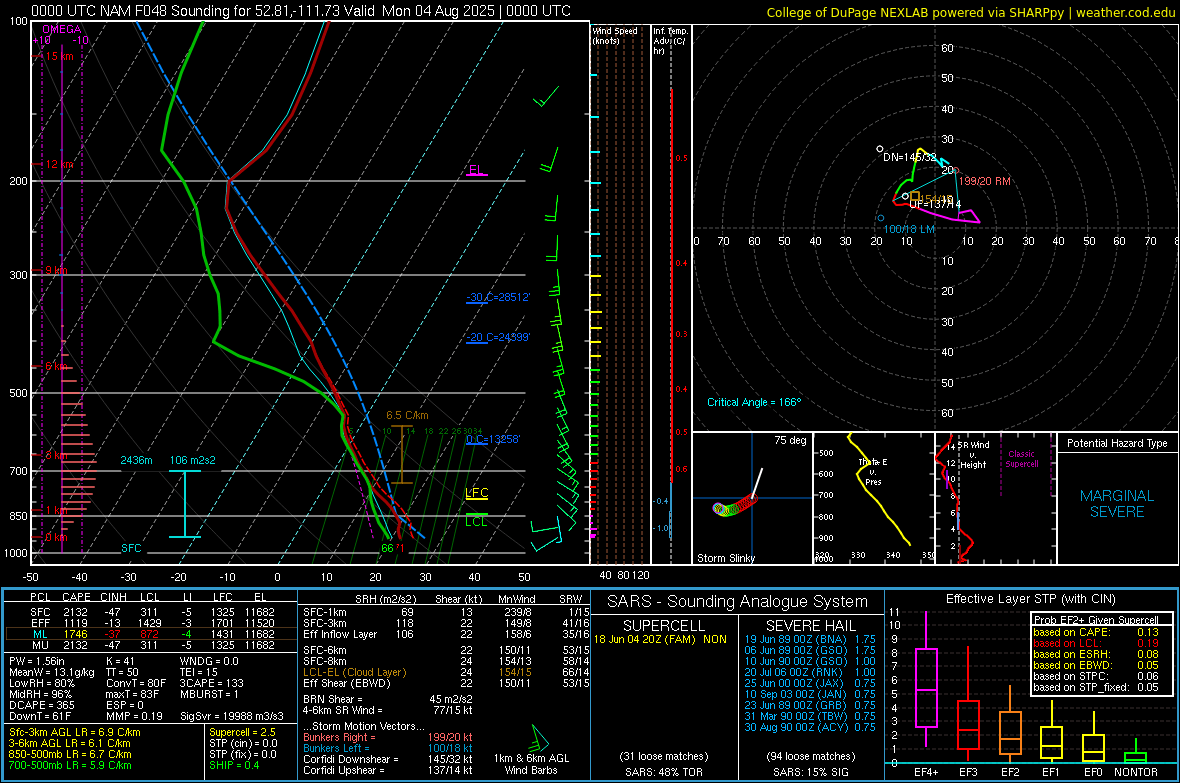Image resolution: width=1180 pixels, height=783 pixels.
Task: Click the 'K = 41' index value
Action: pyautogui.click(x=120, y=661)
